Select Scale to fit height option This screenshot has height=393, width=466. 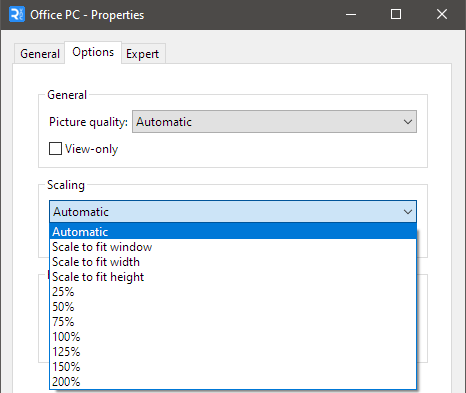(233, 277)
